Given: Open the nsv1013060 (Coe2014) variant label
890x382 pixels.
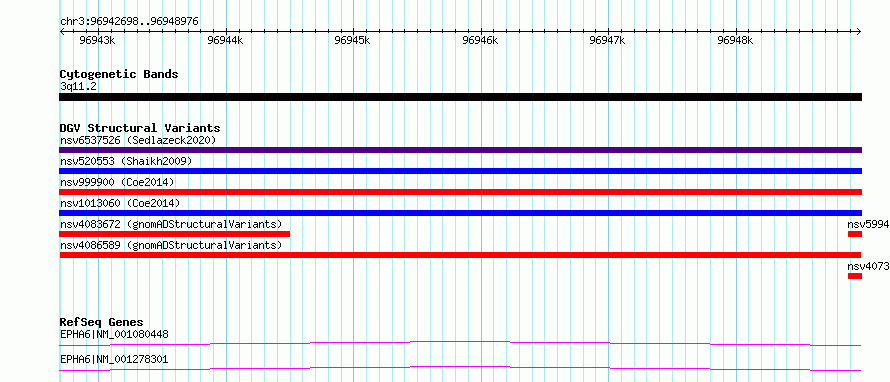Looking at the screenshot, I should click(x=120, y=203).
